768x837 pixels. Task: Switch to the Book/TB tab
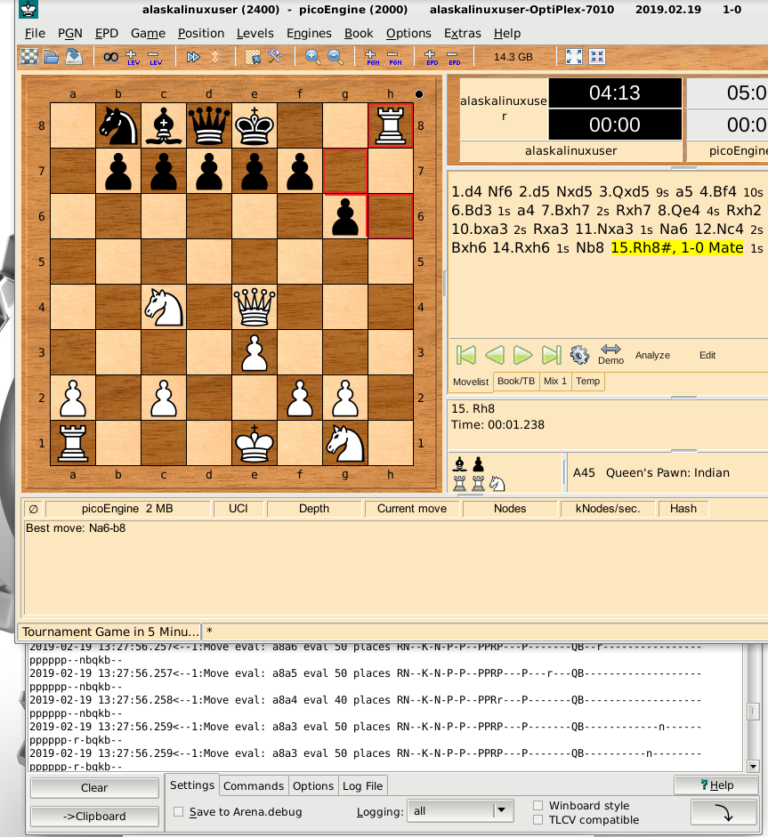pyautogui.click(x=516, y=381)
